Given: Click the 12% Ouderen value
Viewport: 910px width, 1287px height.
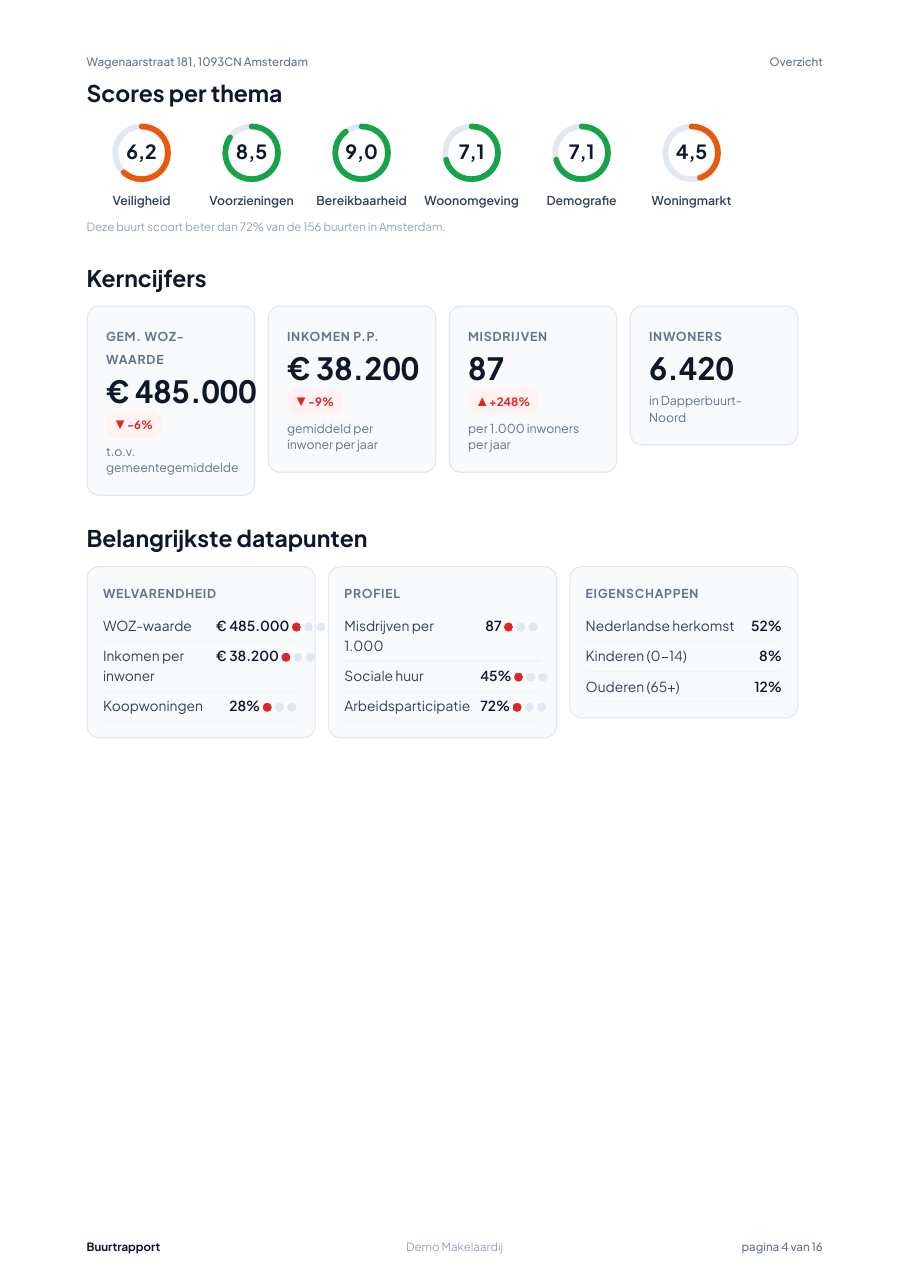Looking at the screenshot, I should click(768, 687).
